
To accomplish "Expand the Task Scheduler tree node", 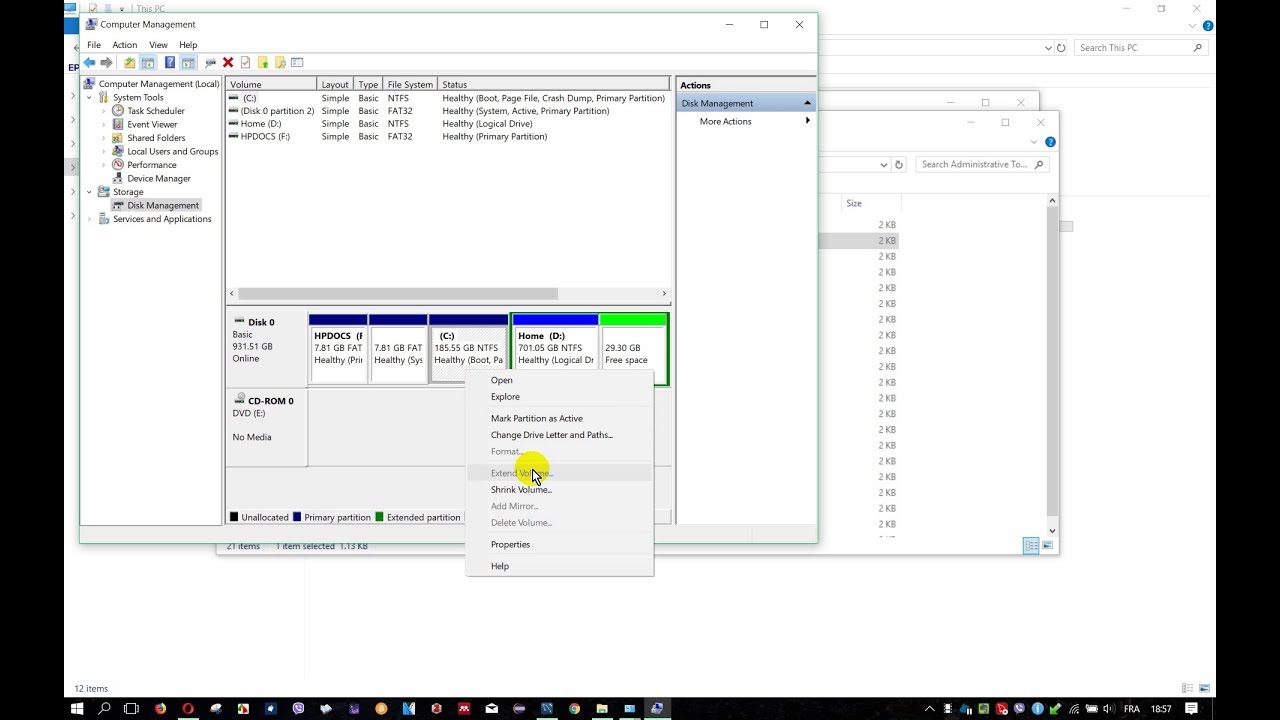I will tap(104, 111).
